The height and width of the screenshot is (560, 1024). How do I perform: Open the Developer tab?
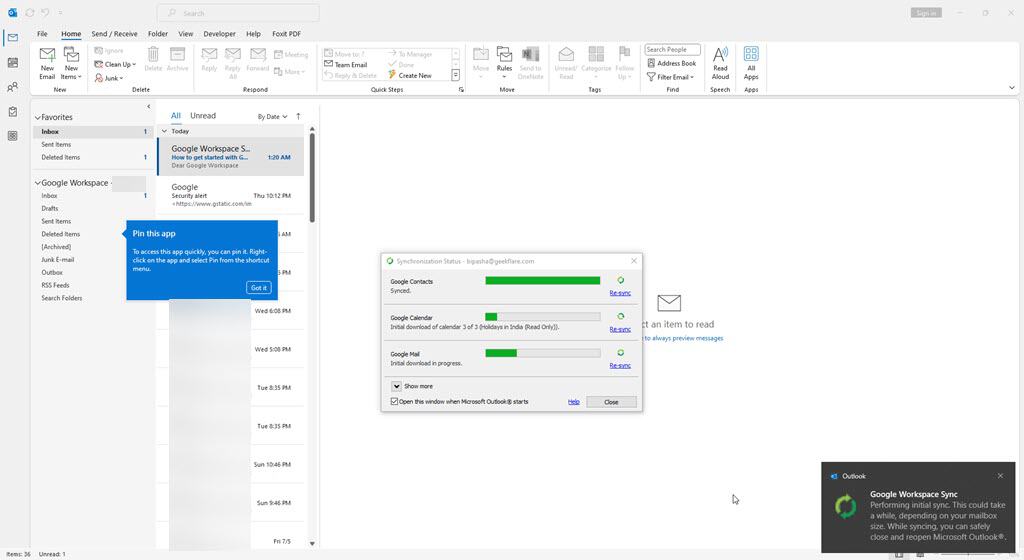click(219, 34)
